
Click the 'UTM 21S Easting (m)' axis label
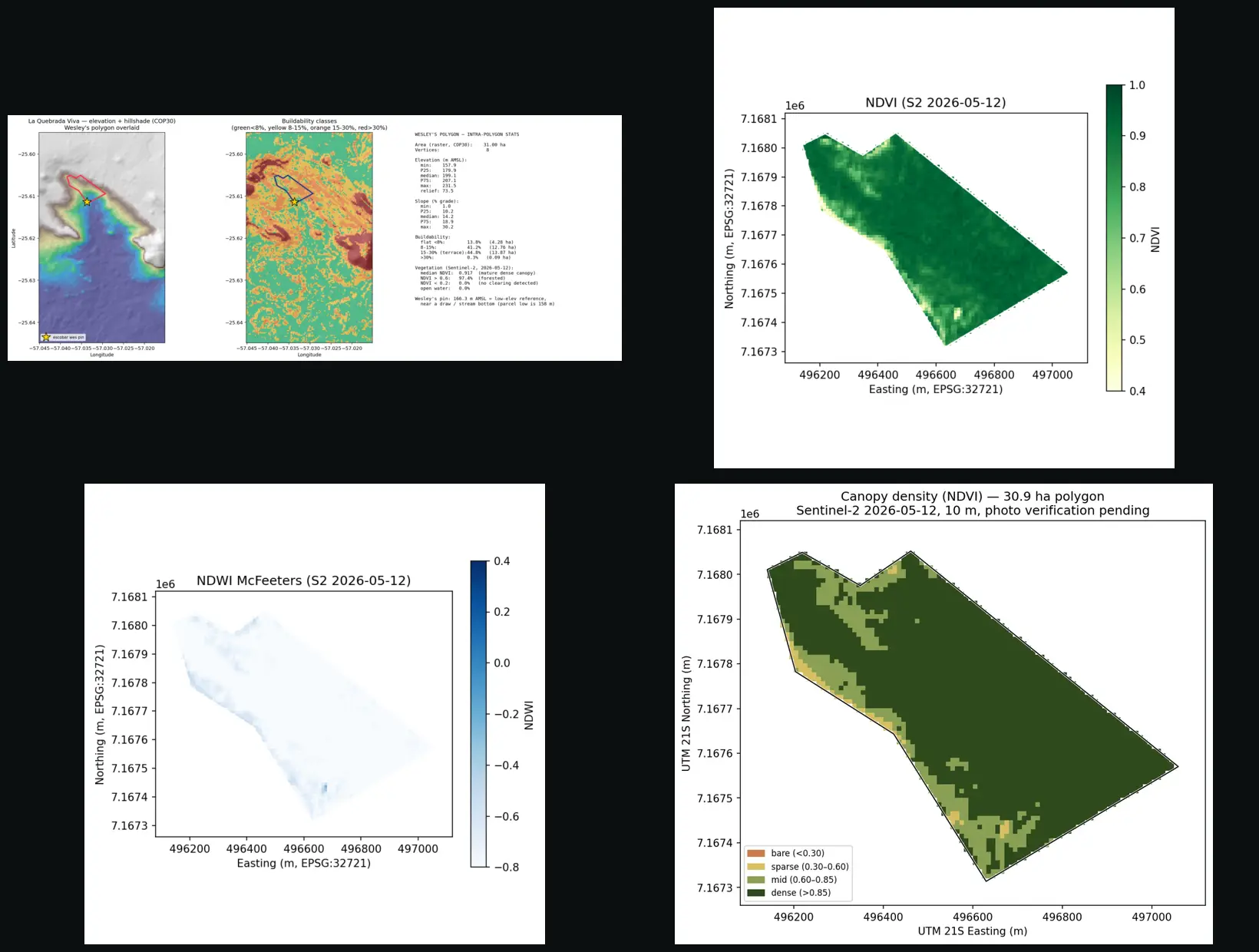(x=973, y=931)
